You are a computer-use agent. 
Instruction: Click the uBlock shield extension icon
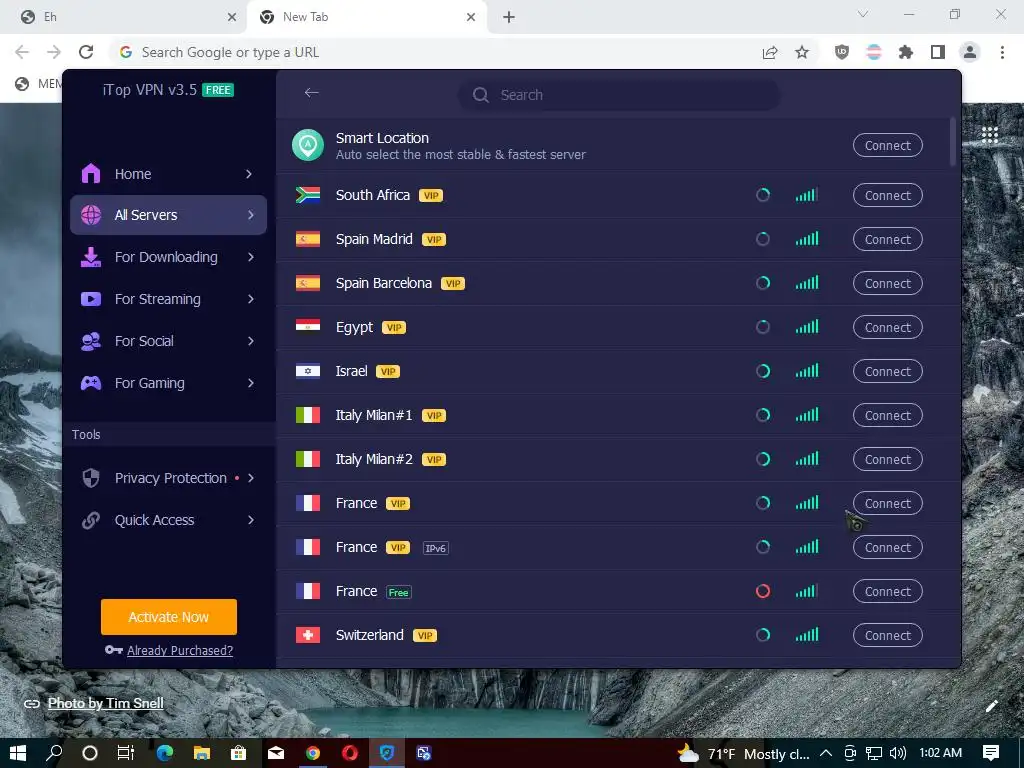(842, 52)
